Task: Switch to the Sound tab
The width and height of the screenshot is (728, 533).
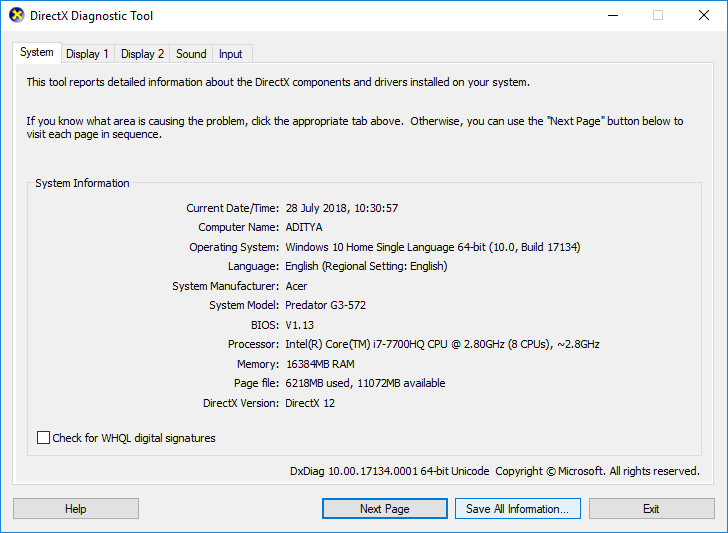Action: (191, 54)
